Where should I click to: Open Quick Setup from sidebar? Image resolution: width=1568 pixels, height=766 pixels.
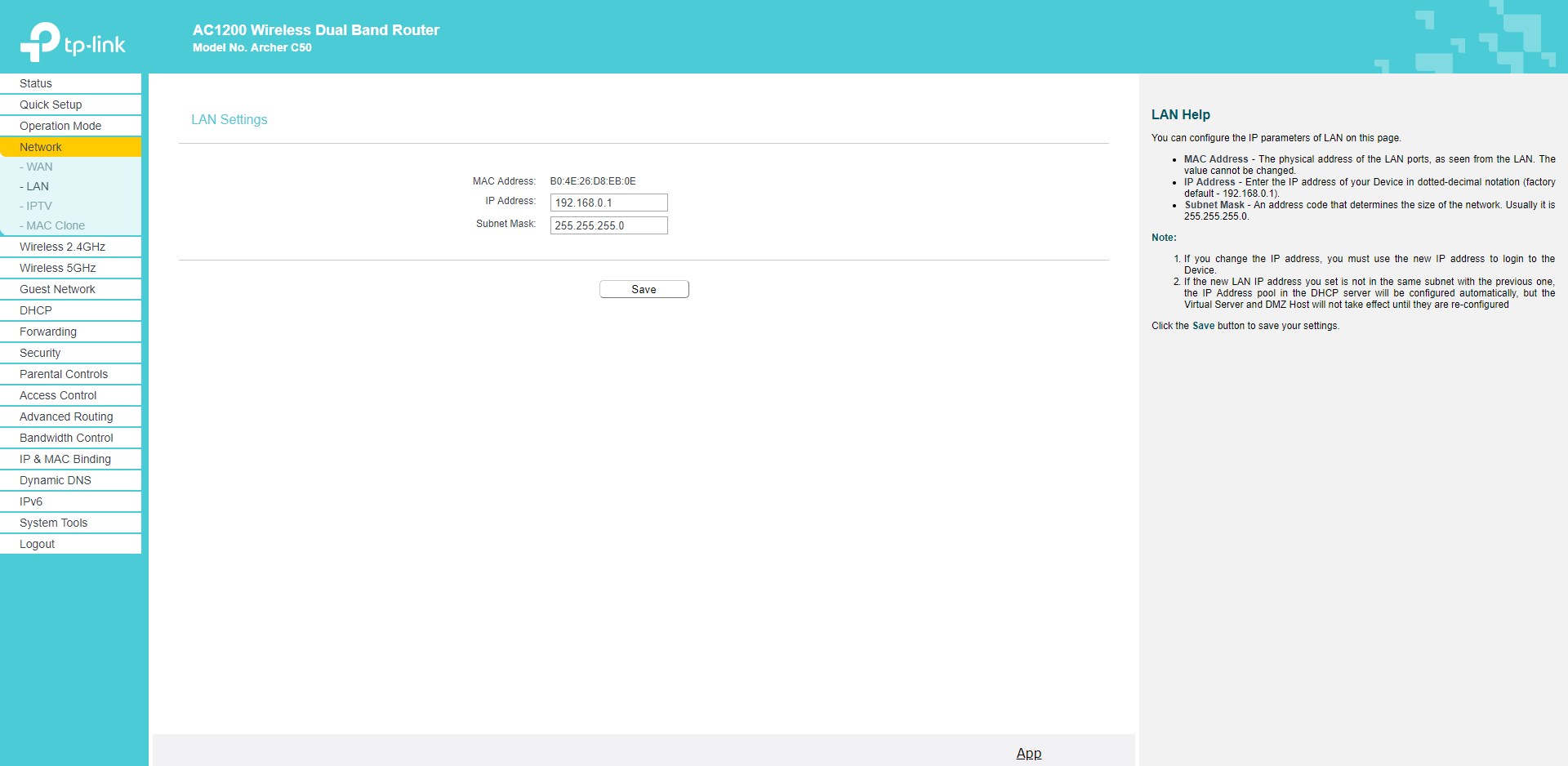tap(51, 105)
